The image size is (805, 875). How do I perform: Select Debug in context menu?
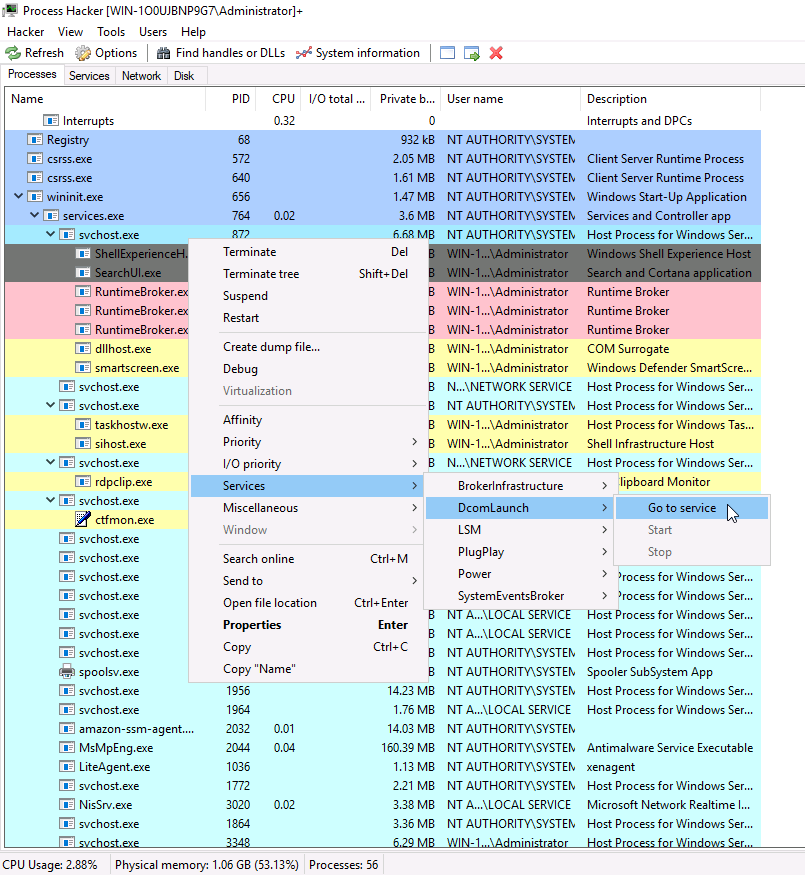tap(308, 369)
